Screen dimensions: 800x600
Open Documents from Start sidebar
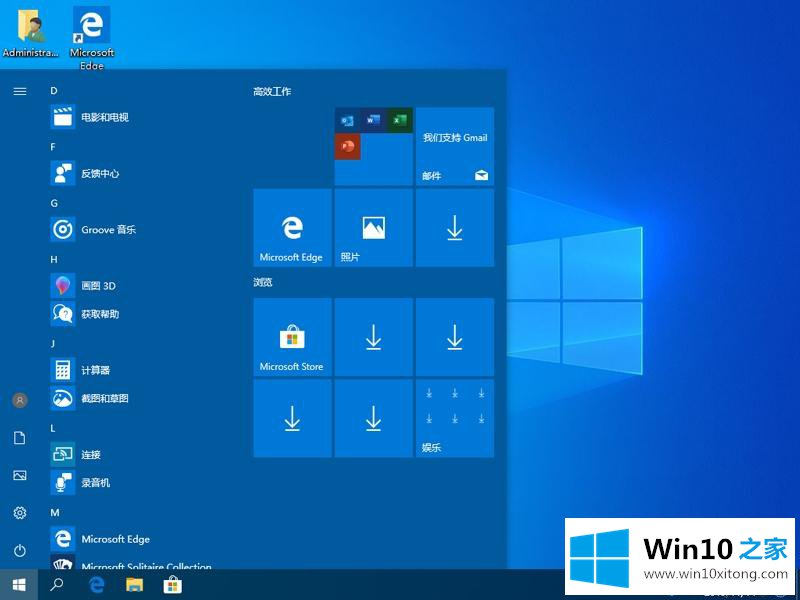point(19,438)
